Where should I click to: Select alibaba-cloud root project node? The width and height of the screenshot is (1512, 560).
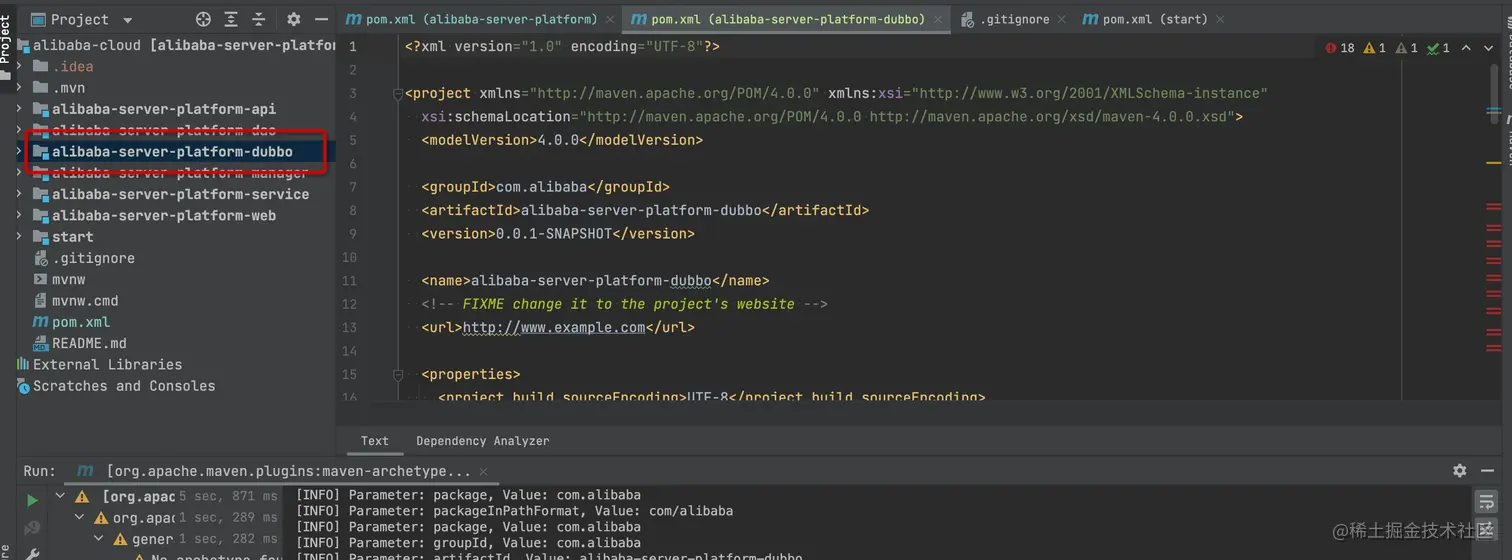click(175, 45)
